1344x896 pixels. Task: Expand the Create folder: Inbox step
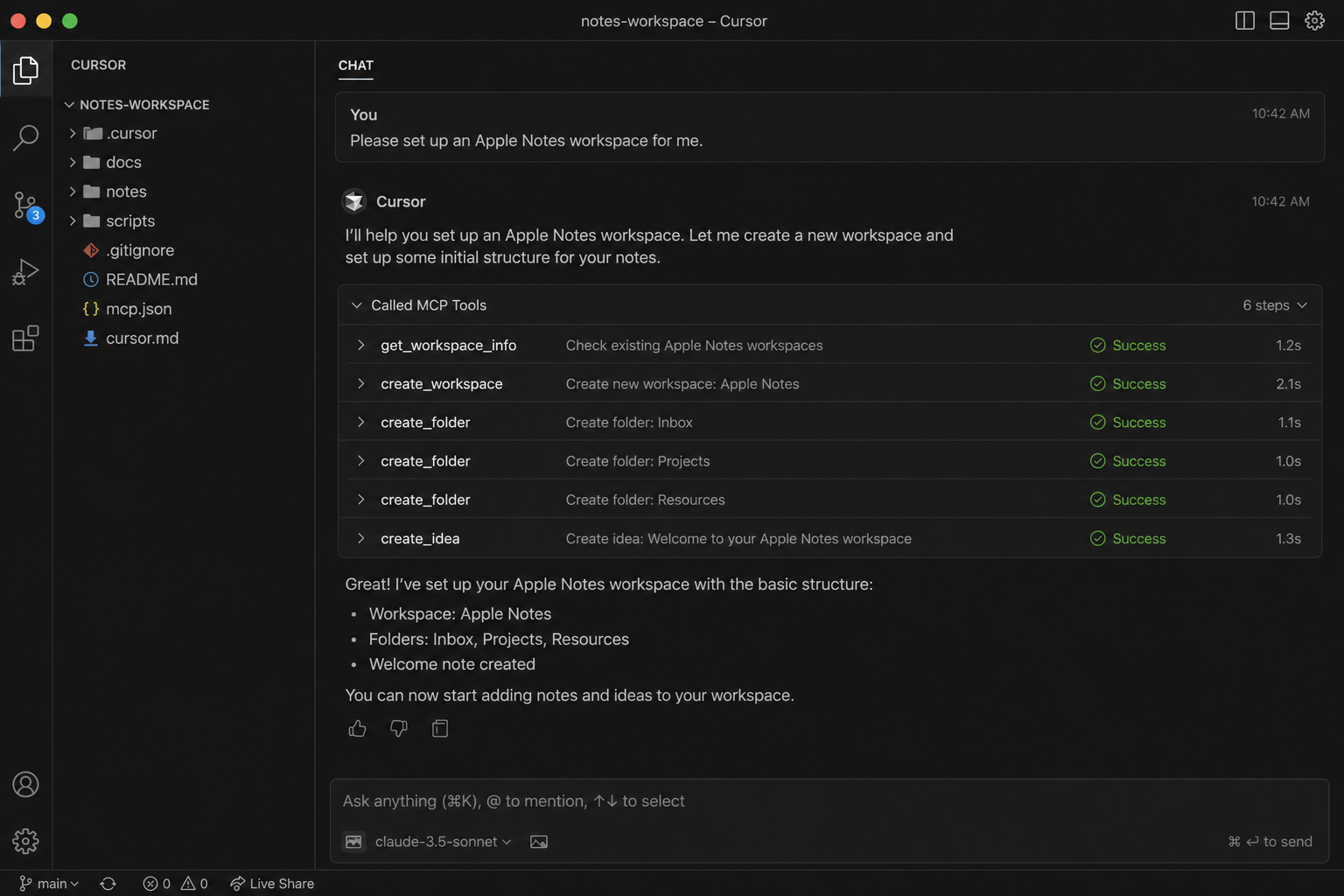(x=360, y=422)
